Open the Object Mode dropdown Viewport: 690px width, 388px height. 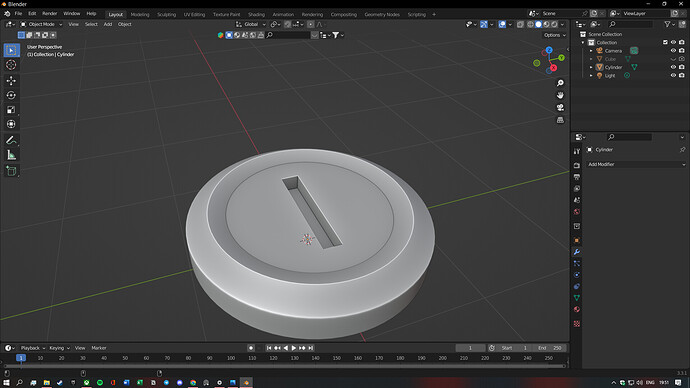[41, 25]
